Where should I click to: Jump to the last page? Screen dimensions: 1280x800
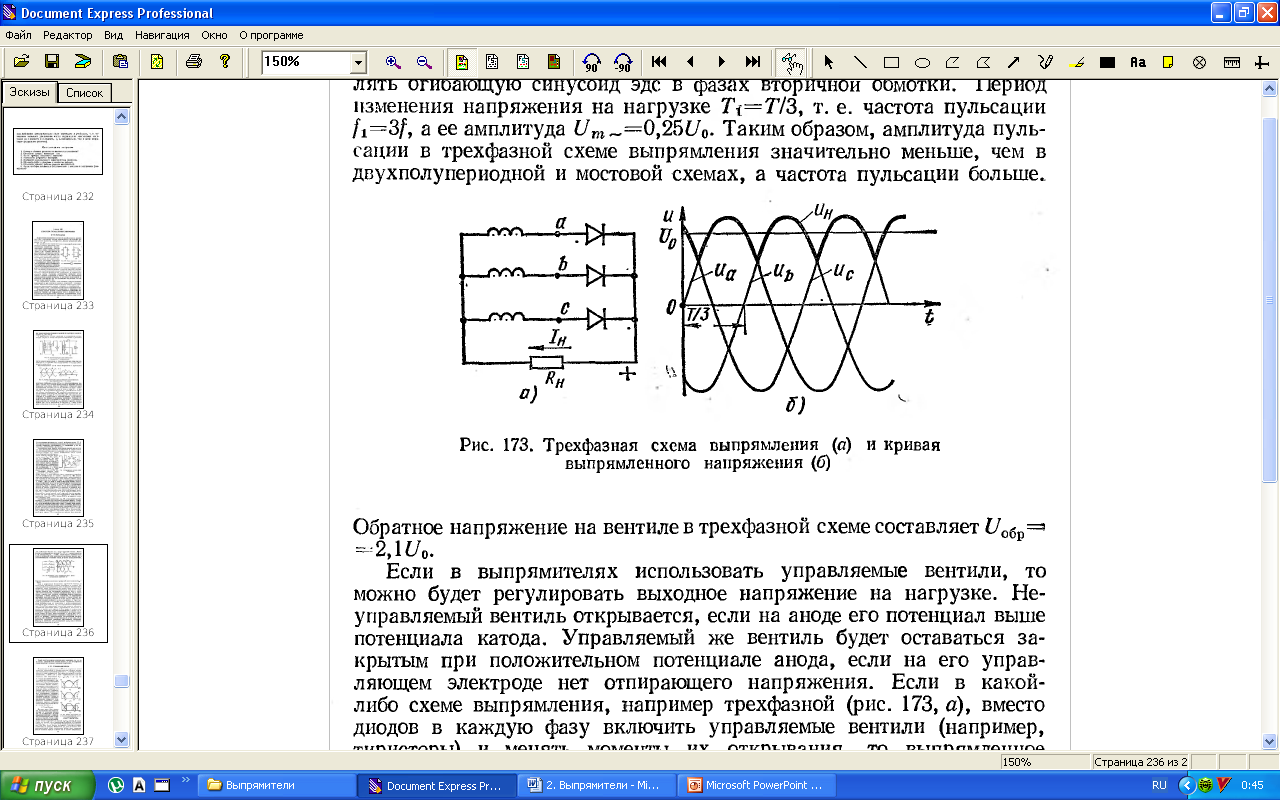753,61
